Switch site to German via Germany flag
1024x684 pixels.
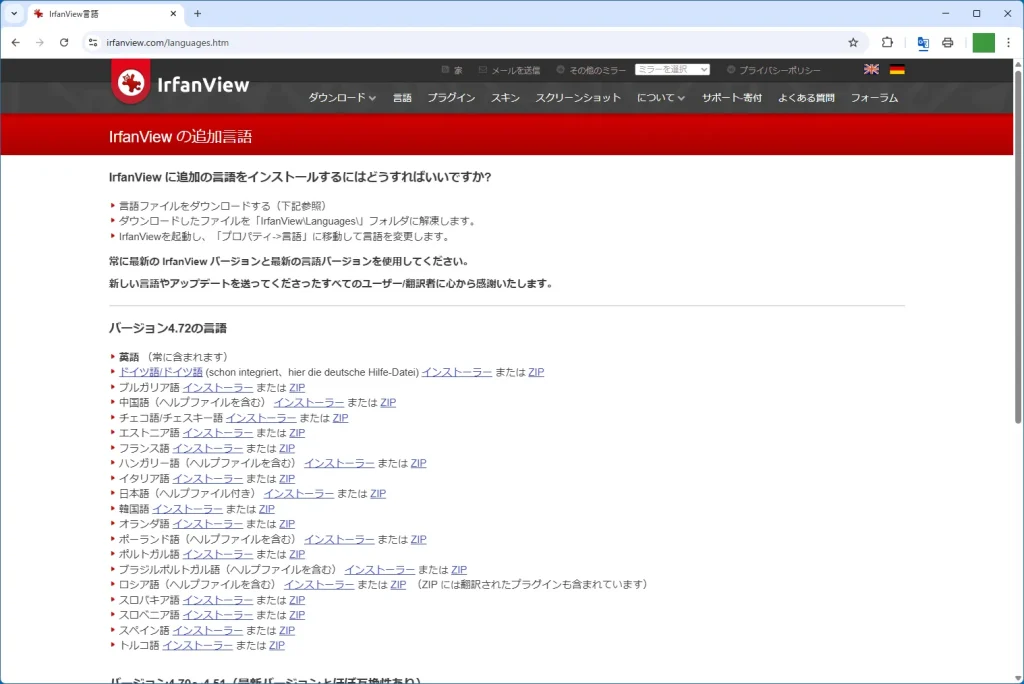(x=897, y=69)
